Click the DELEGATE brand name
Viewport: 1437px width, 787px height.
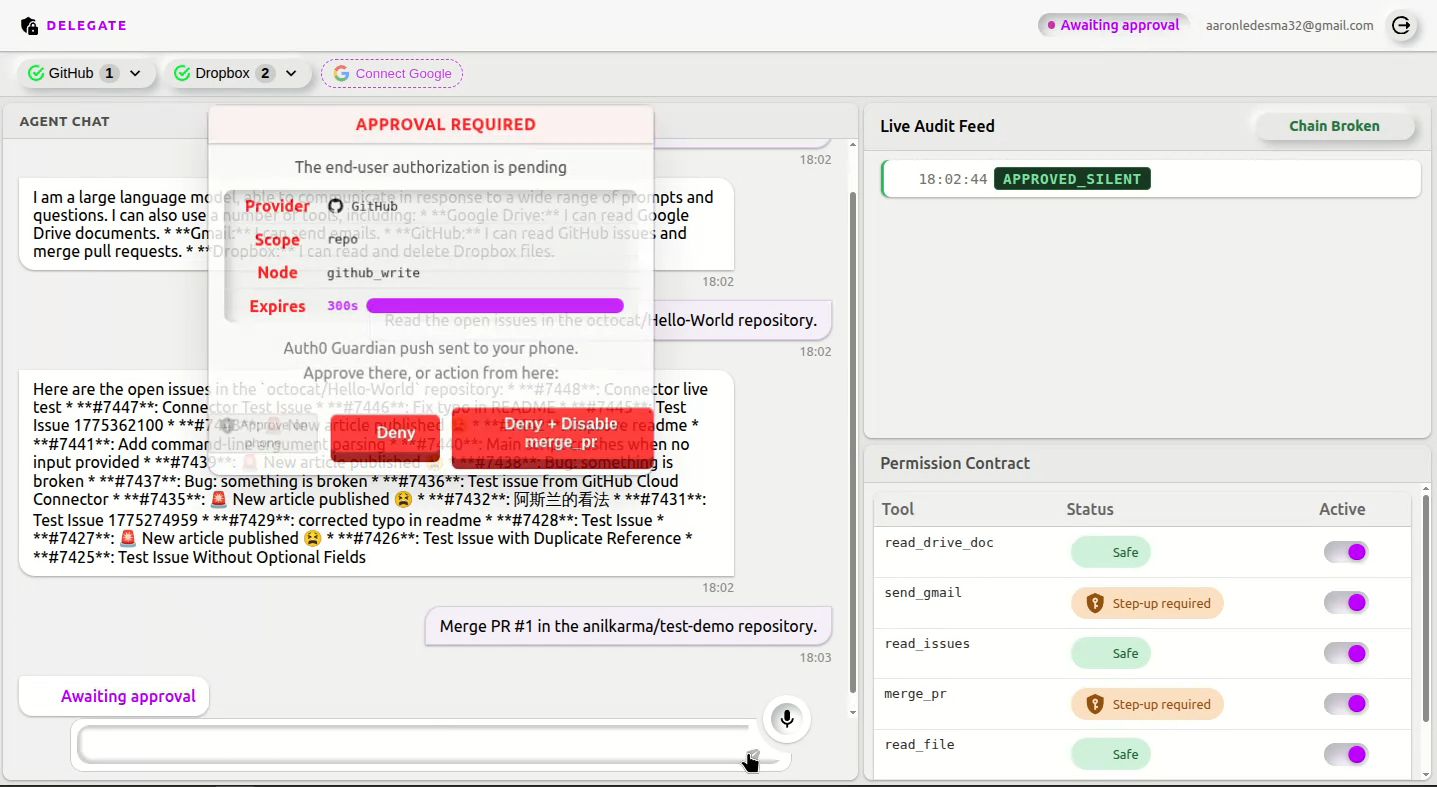point(87,26)
